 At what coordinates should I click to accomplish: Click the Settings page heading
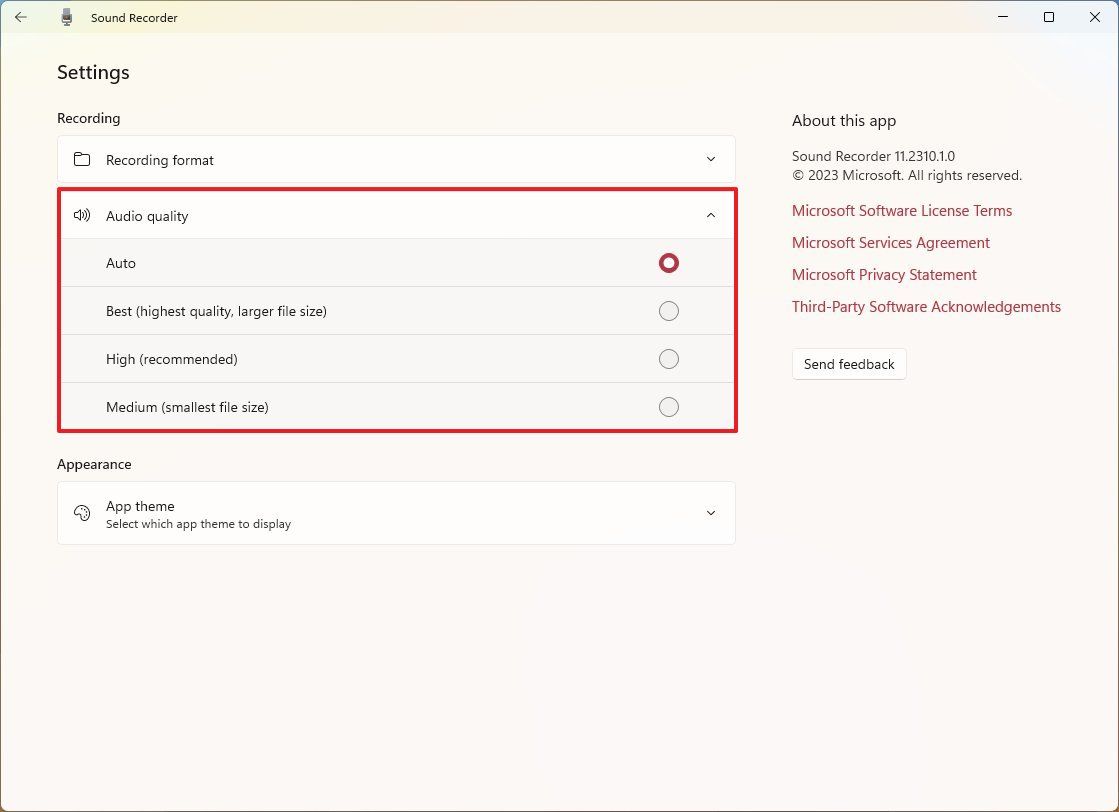93,72
